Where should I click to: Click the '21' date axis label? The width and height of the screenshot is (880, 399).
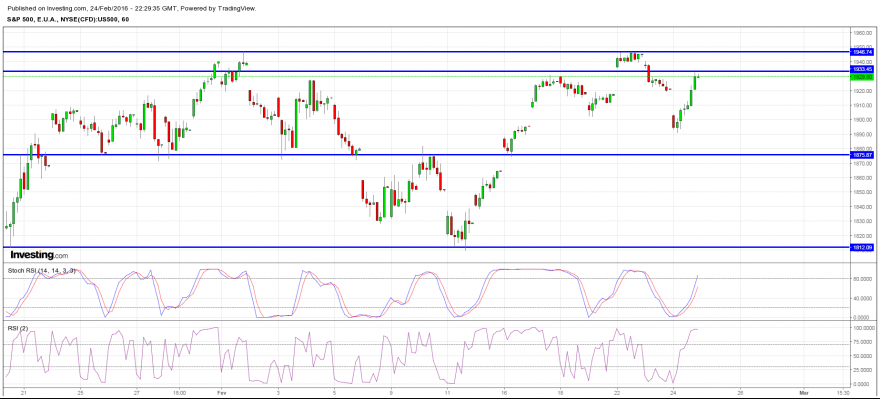[23, 393]
